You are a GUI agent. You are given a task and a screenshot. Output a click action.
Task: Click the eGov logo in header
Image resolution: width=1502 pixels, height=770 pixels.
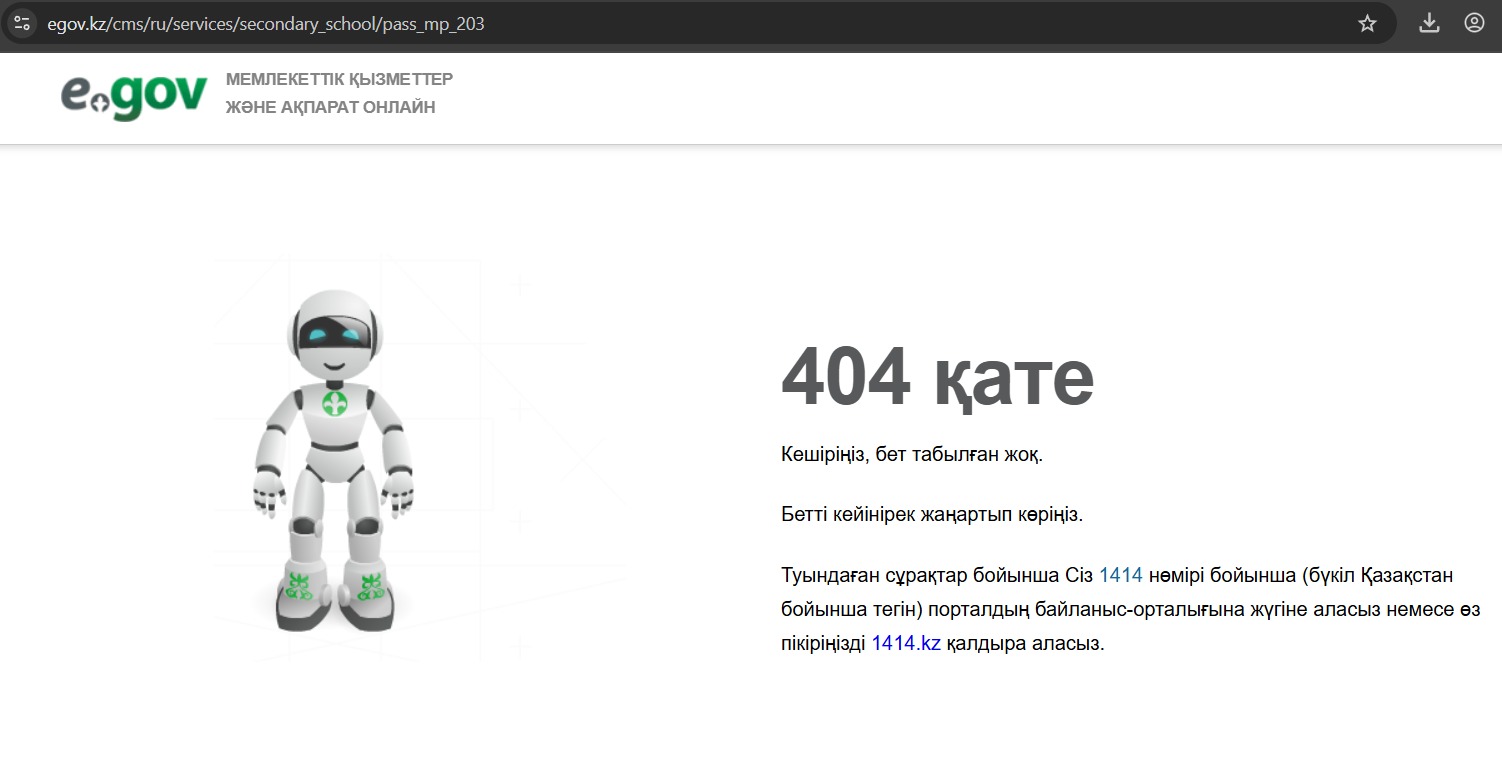(134, 96)
